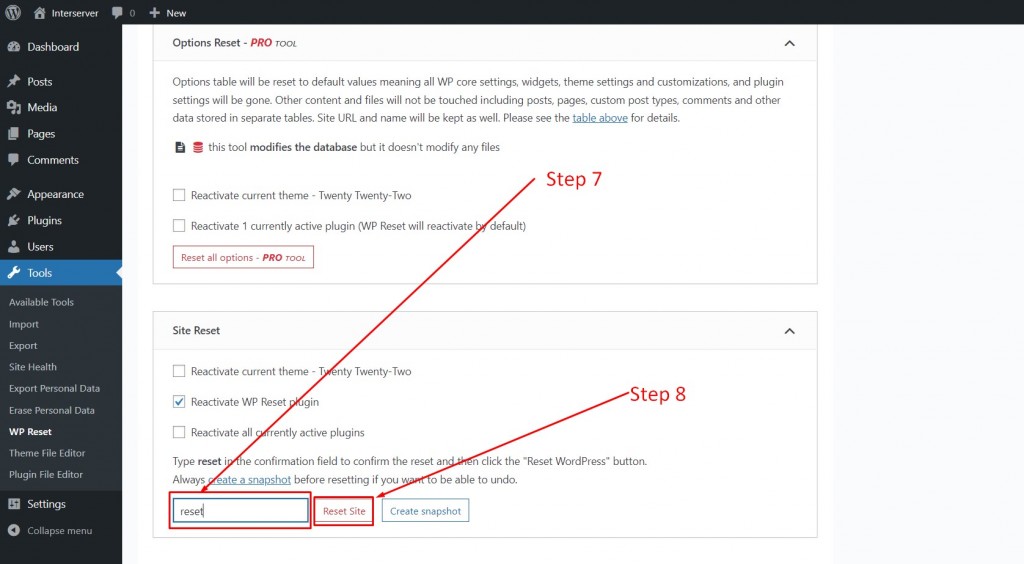Image resolution: width=1024 pixels, height=564 pixels.
Task: Click the Reset Site button
Action: [344, 511]
